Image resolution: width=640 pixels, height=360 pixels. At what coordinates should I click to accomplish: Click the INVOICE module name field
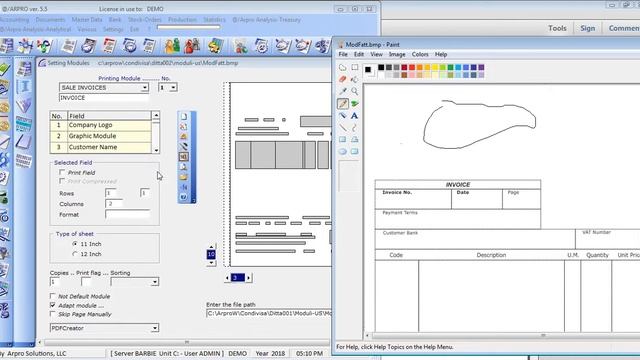pos(104,98)
